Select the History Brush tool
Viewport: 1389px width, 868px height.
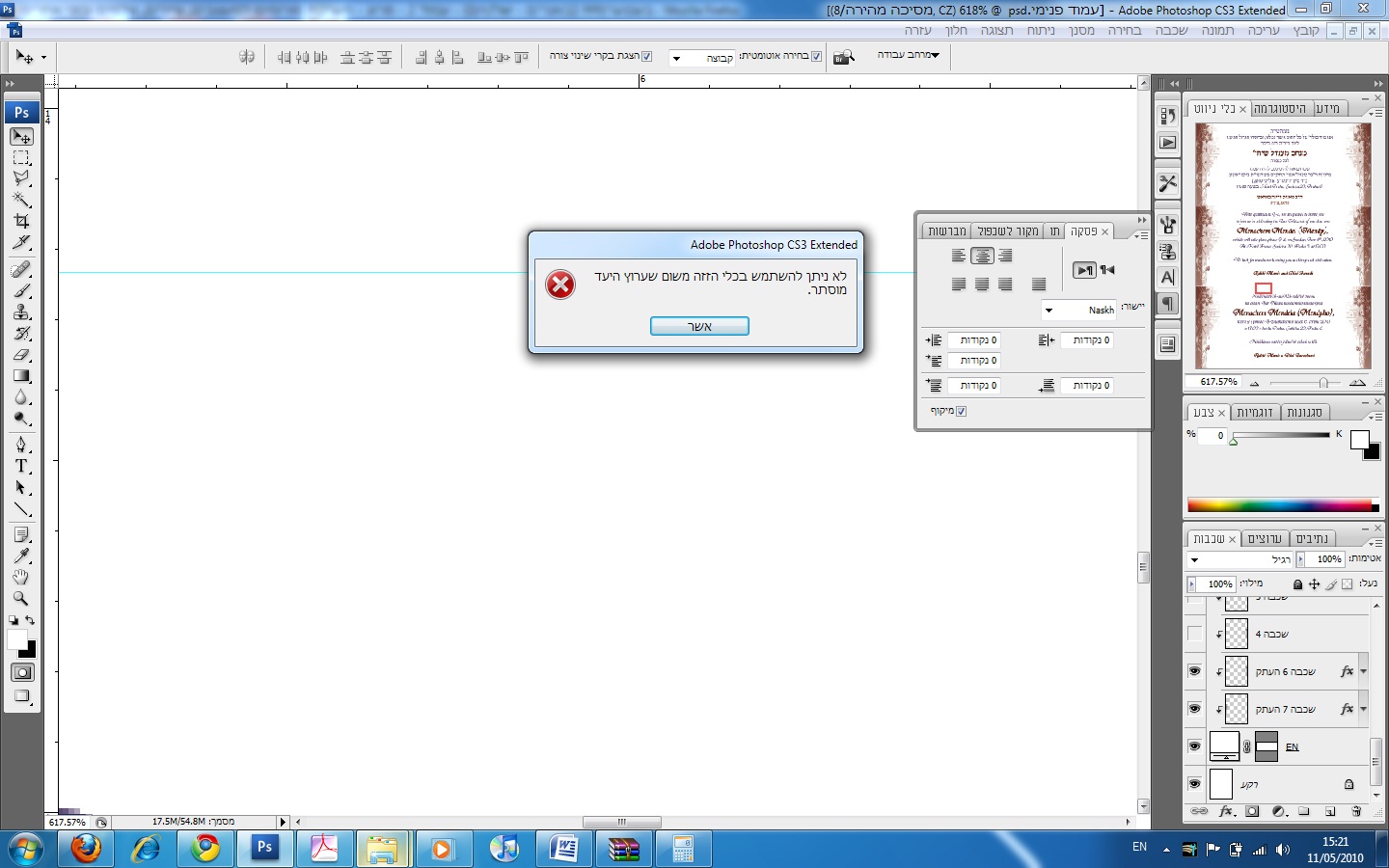(x=21, y=333)
